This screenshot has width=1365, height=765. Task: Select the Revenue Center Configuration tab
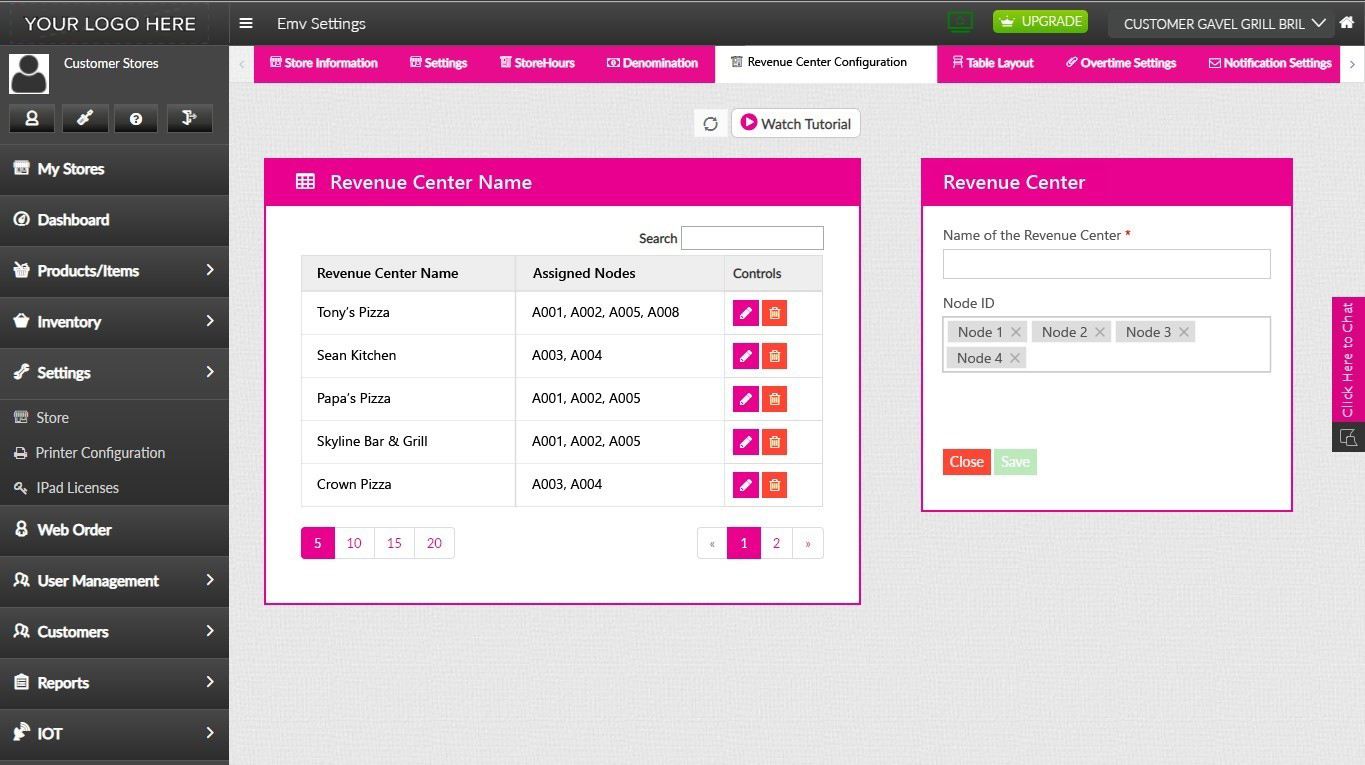point(826,63)
